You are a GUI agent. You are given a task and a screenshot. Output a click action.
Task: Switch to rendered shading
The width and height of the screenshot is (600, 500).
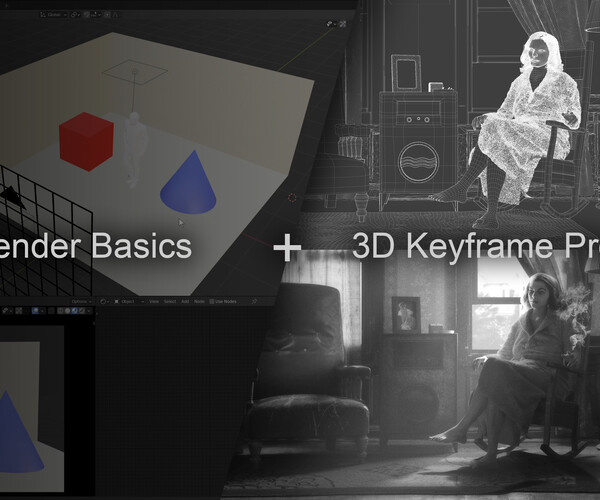[82, 311]
